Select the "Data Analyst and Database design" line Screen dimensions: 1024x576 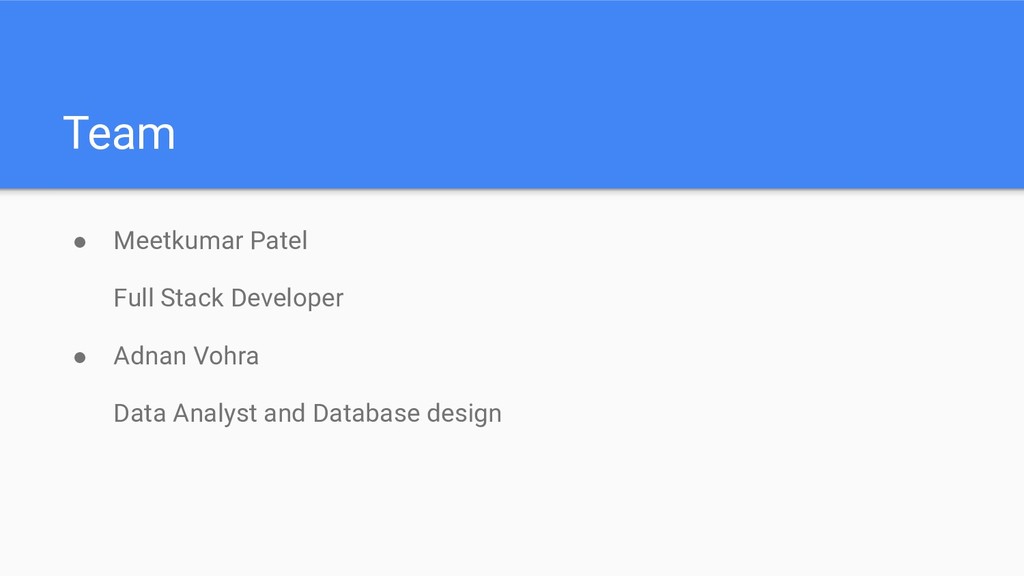308,414
